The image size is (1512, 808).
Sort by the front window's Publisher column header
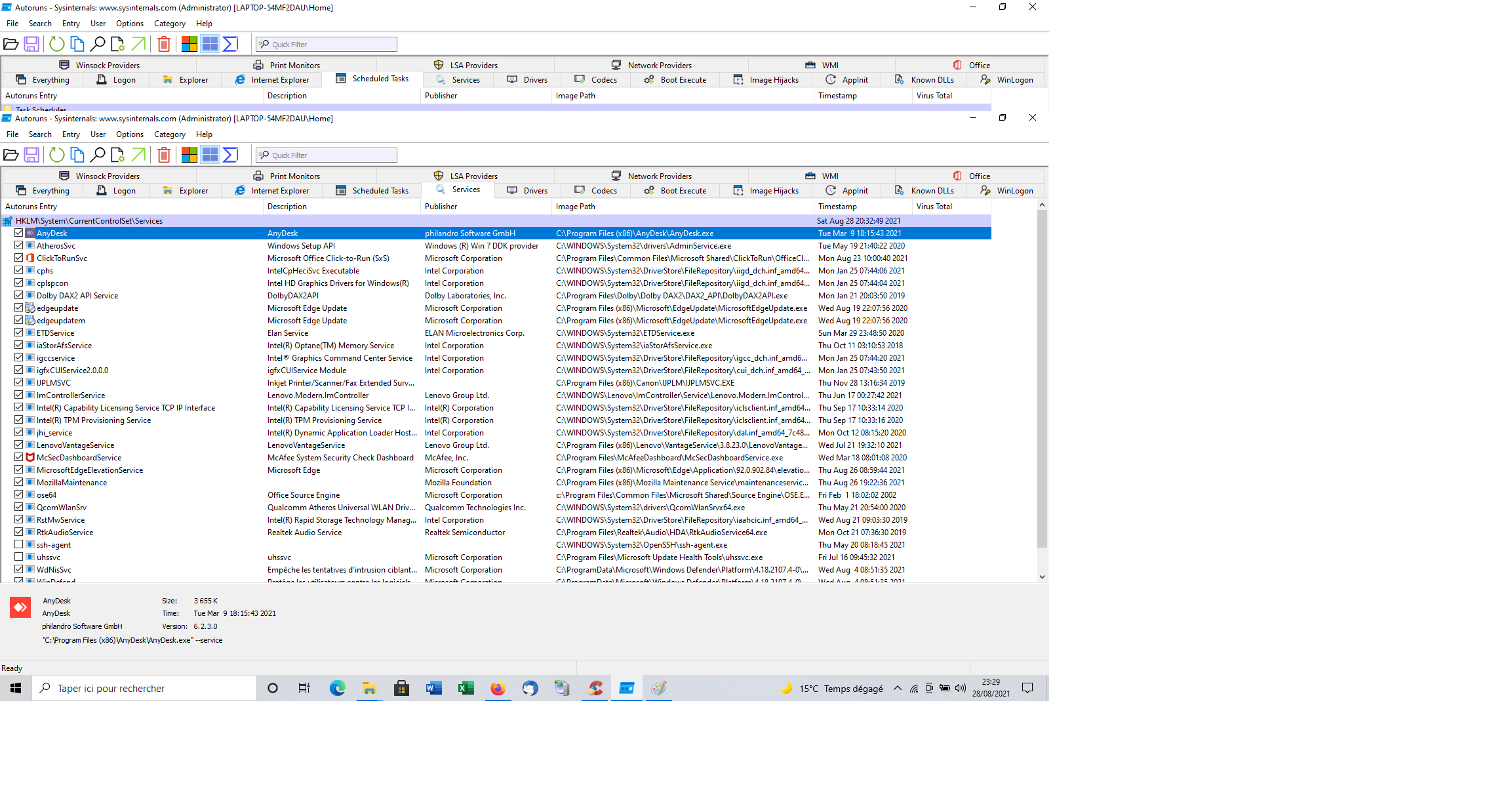pyautogui.click(x=486, y=207)
